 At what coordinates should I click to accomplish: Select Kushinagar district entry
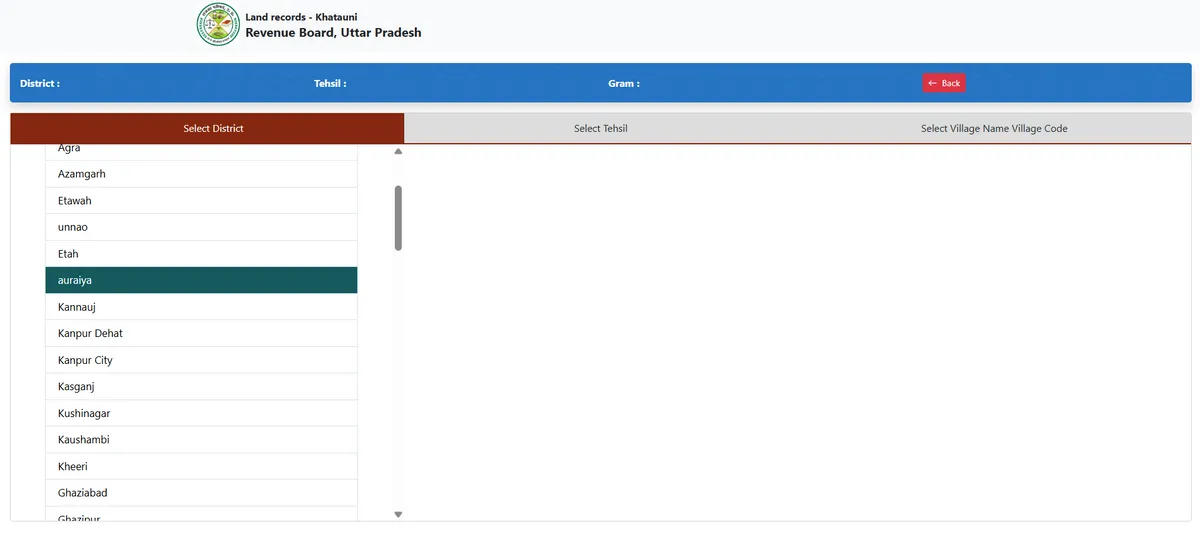pos(201,413)
